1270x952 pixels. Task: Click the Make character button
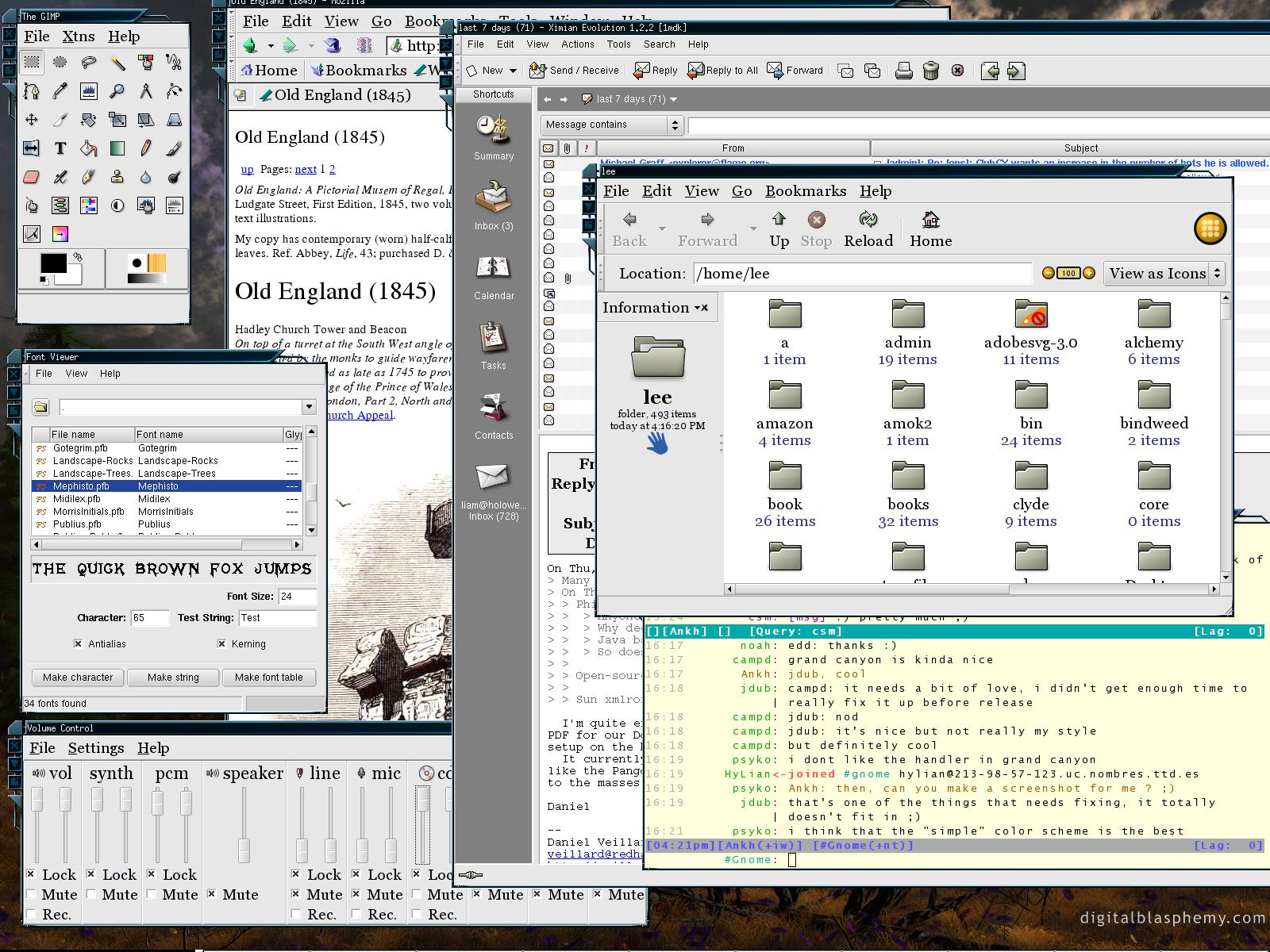[x=78, y=677]
